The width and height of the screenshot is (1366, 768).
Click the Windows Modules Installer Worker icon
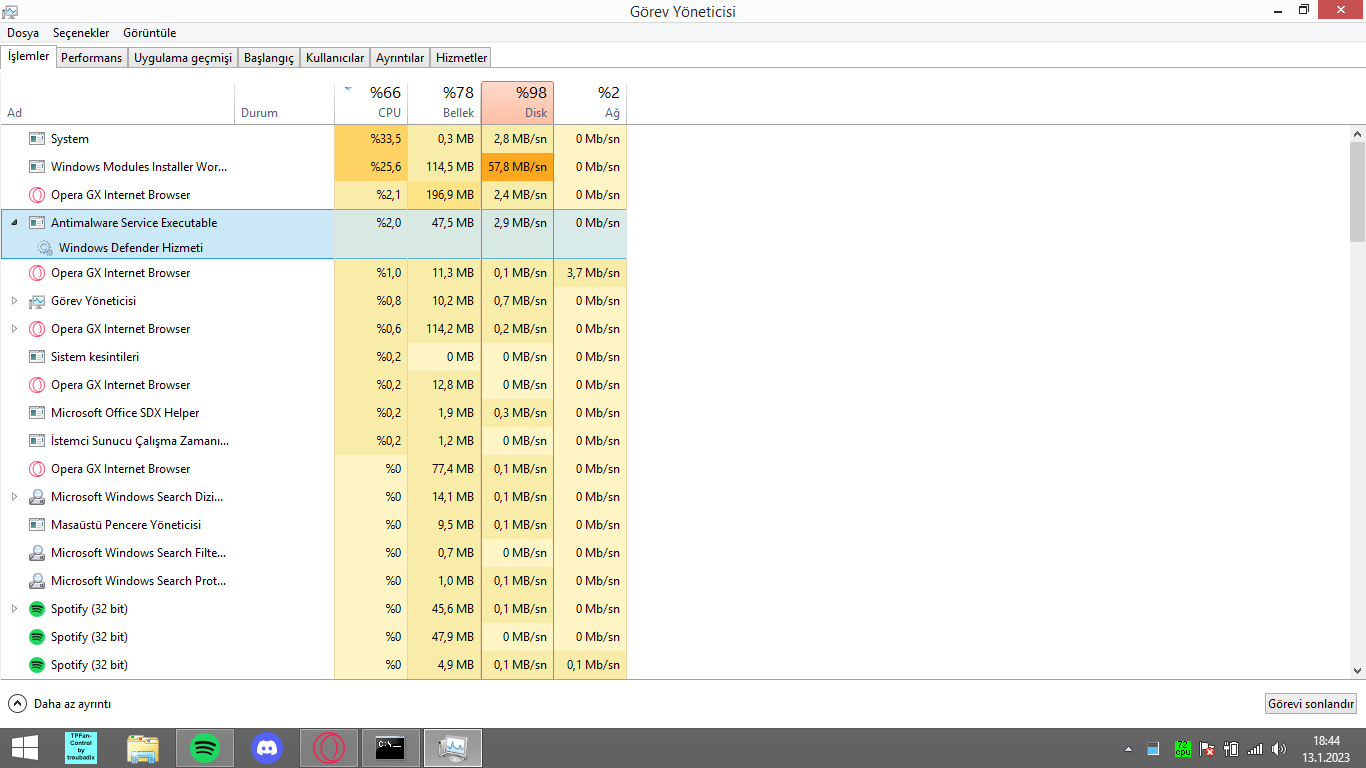[x=37, y=167]
